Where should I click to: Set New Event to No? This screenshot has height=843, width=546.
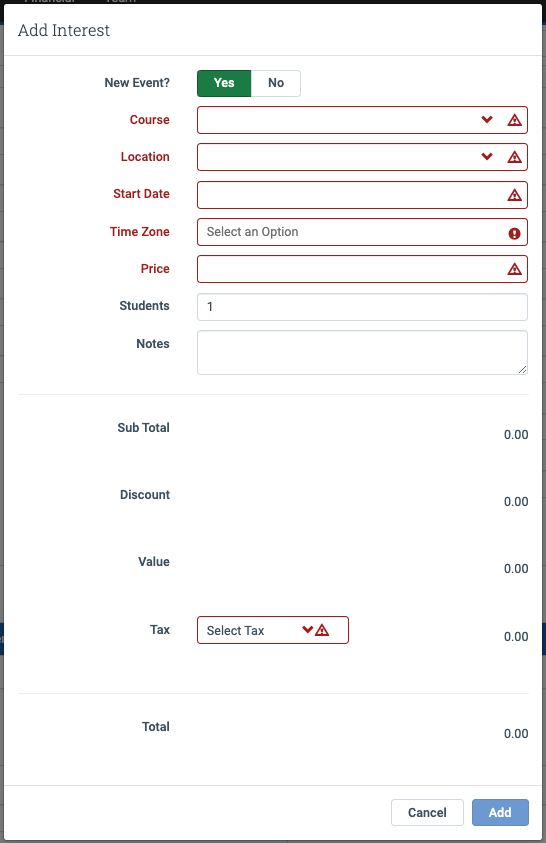point(276,83)
